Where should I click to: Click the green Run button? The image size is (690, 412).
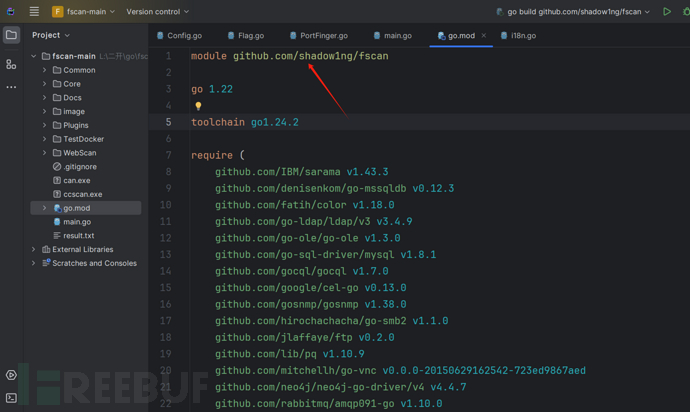click(x=667, y=12)
